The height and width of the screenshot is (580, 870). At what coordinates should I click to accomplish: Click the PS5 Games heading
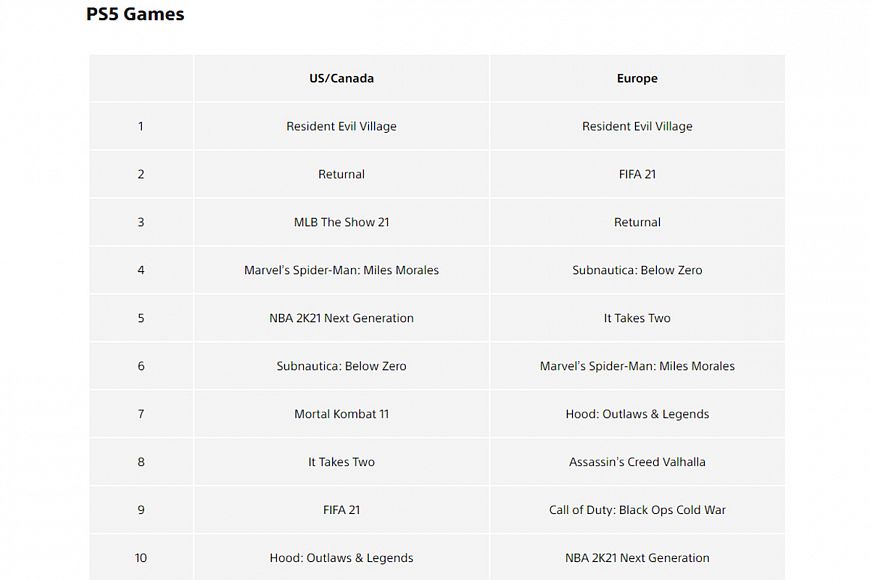pos(135,15)
